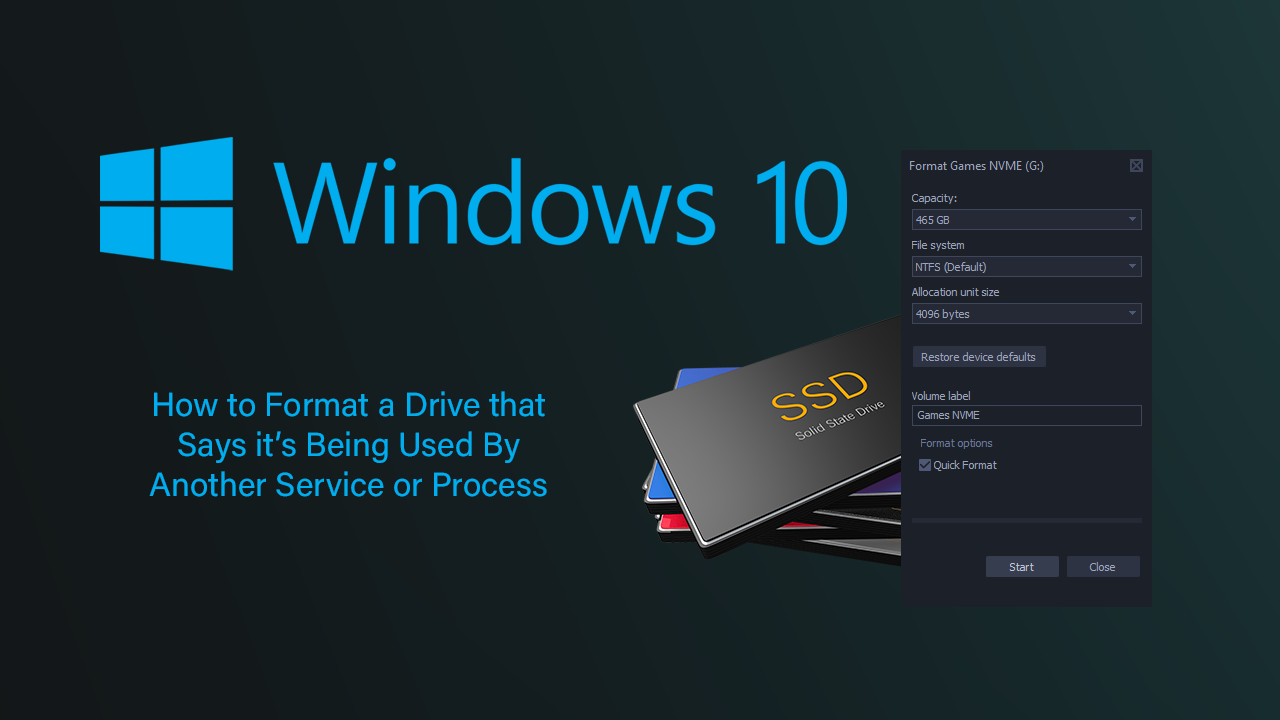Viewport: 1280px width, 720px height.
Task: Click the "How to Format a Drive" headline
Action: point(348,445)
